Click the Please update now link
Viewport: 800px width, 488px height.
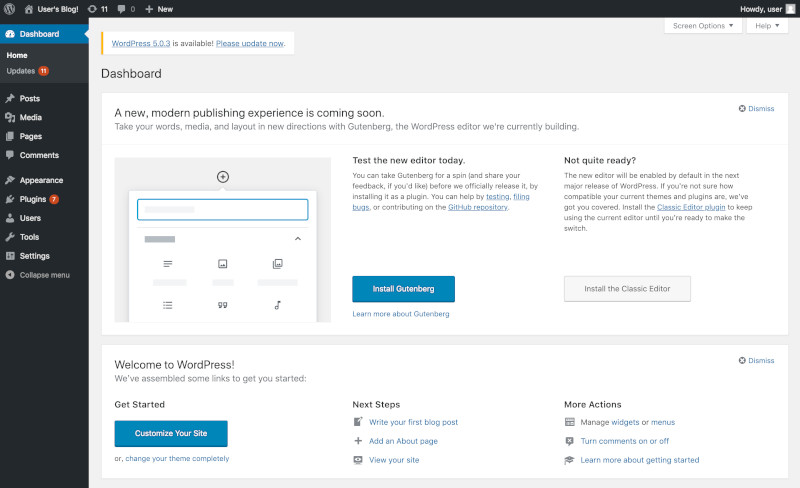[x=249, y=44]
